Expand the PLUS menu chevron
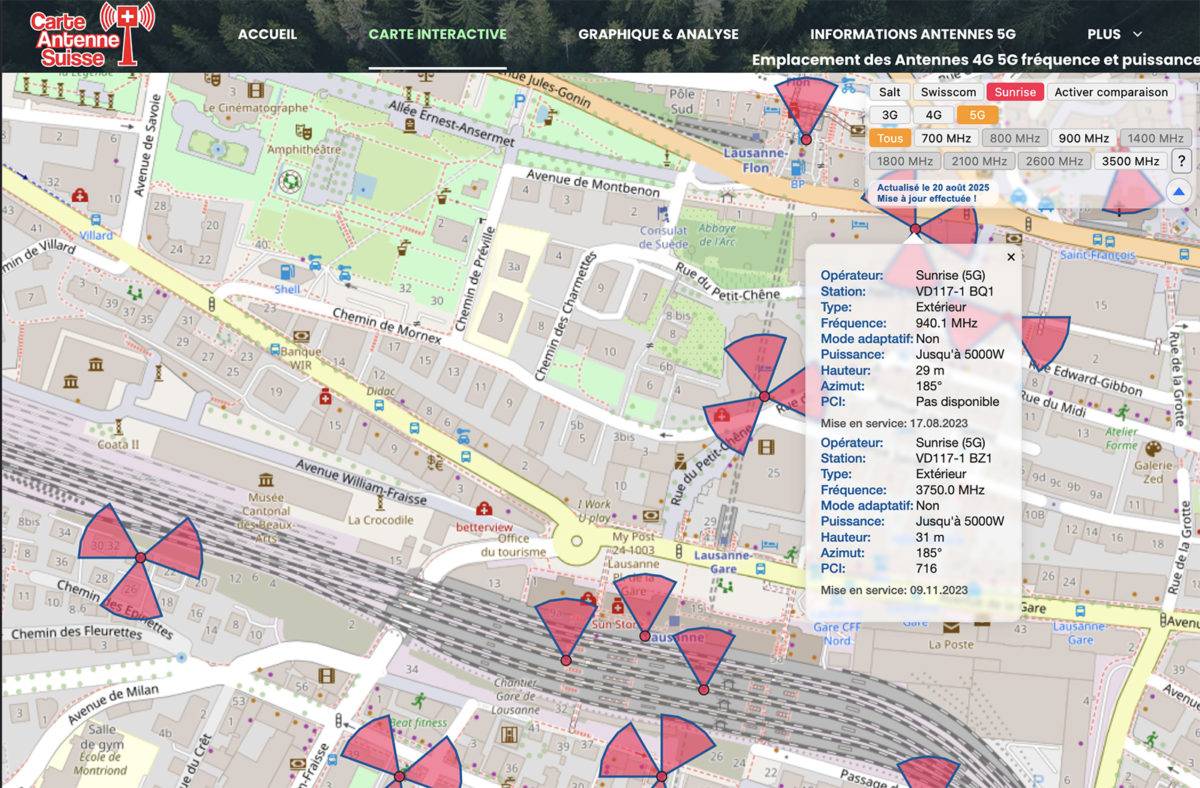 [1137, 34]
